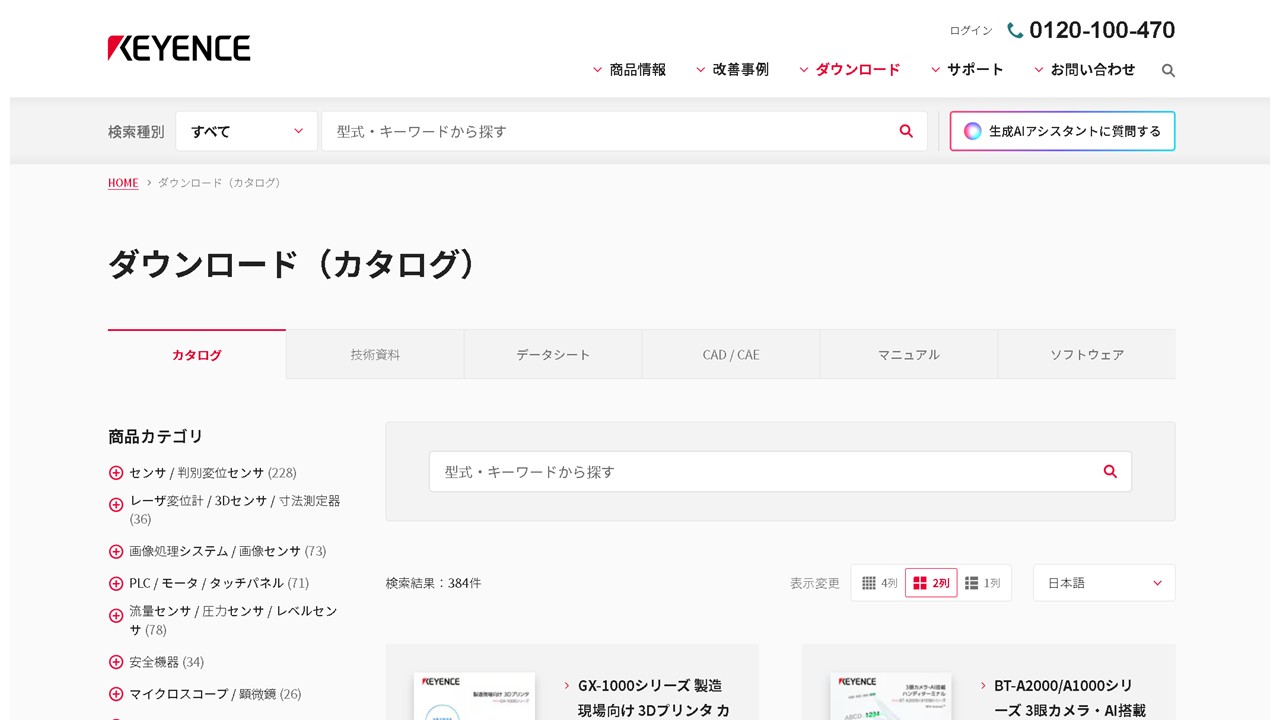Expand the 安全機器 category
The image size is (1280, 720).
coord(115,661)
